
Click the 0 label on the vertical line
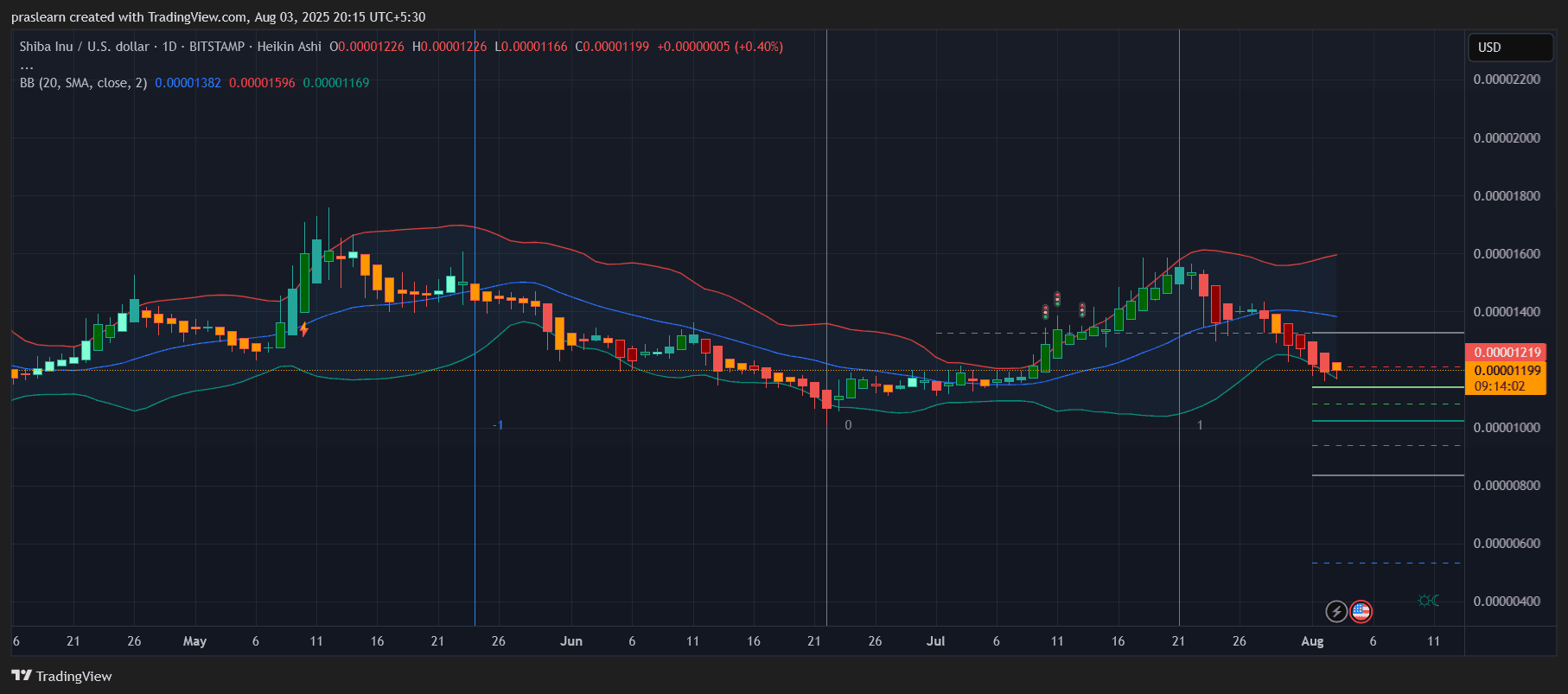pyautogui.click(x=848, y=425)
